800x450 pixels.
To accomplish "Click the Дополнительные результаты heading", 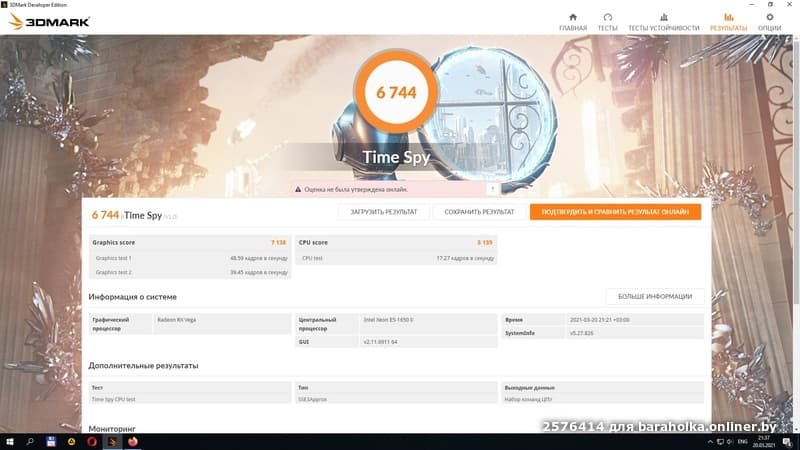I will pos(143,366).
